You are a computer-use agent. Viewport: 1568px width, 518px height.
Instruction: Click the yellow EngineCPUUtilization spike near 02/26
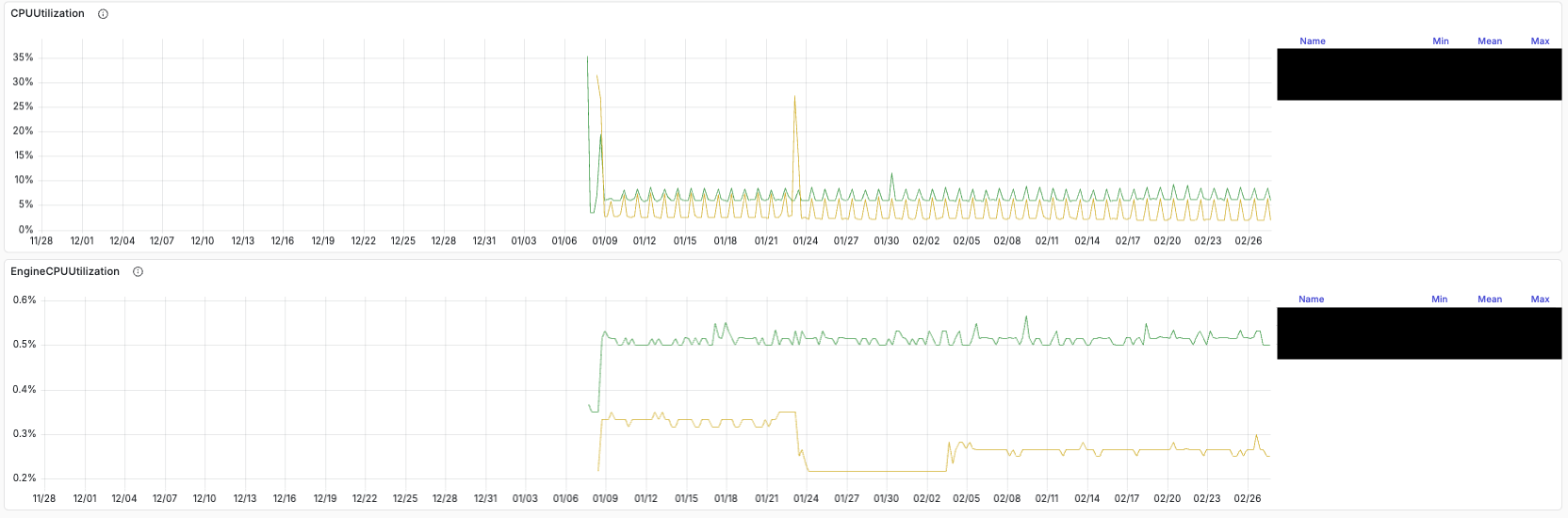pos(1256,437)
